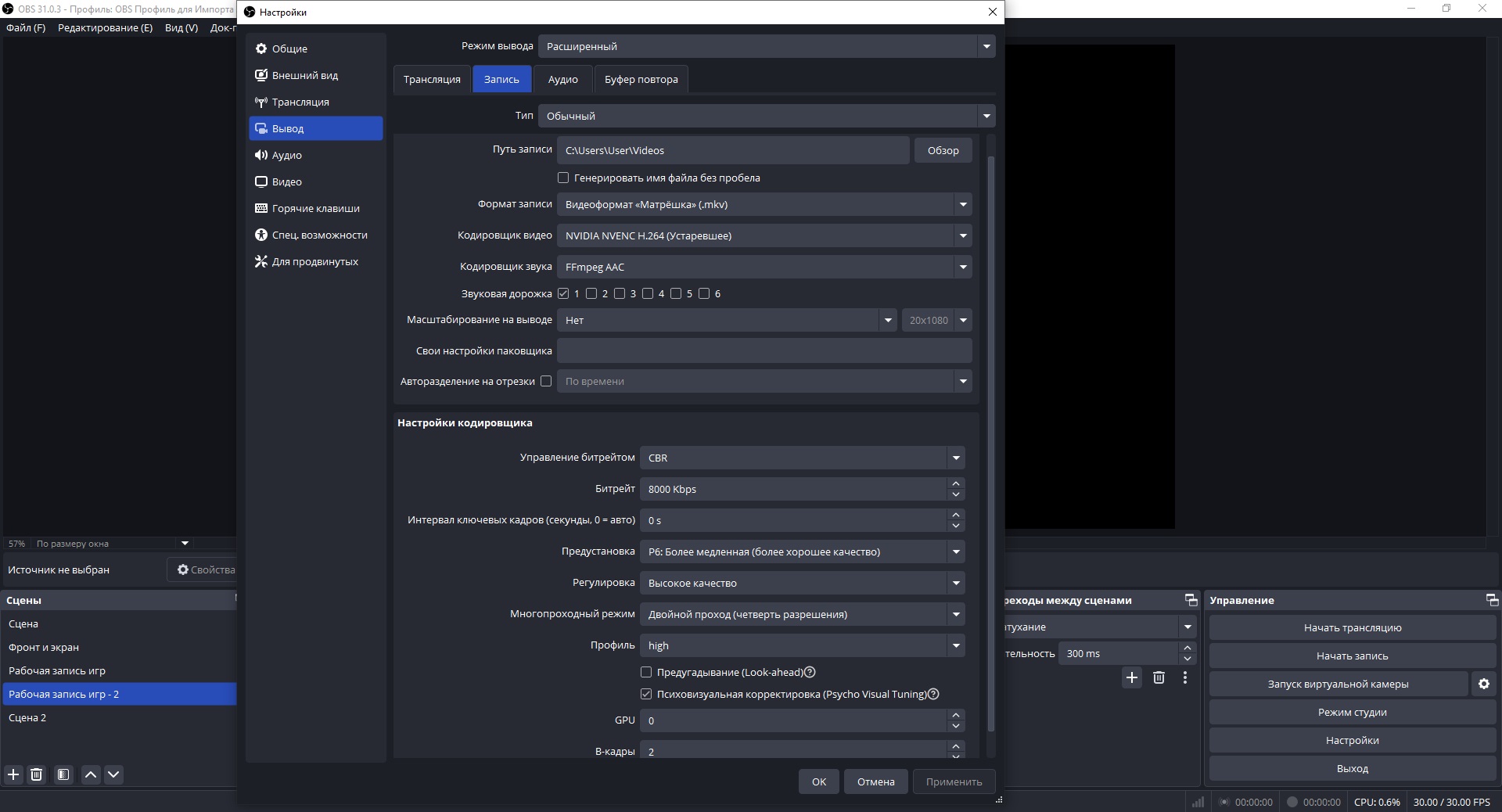This screenshot has height=812, width=1502.
Task: Show Psycho Visual Tuning help icon
Action: click(x=933, y=694)
